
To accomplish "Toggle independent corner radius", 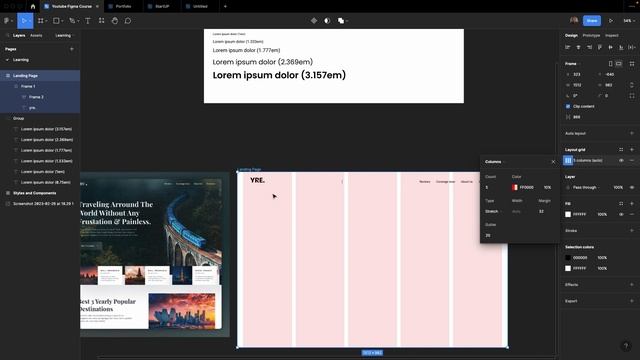I will click(x=632, y=96).
